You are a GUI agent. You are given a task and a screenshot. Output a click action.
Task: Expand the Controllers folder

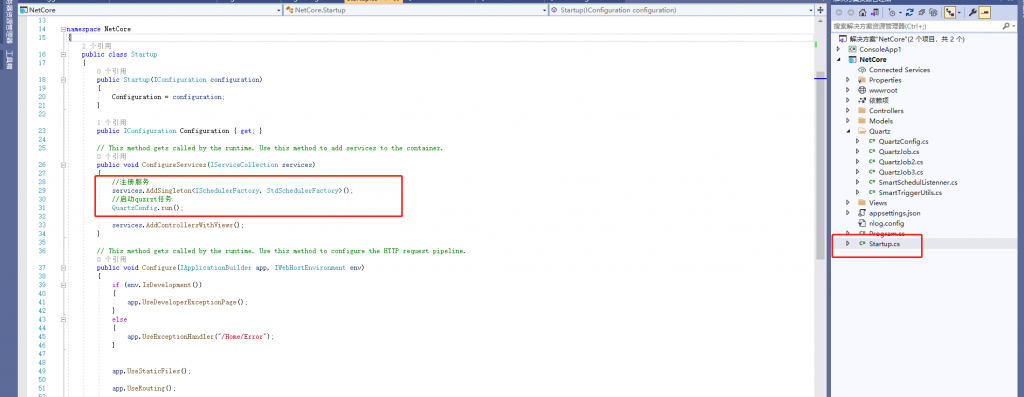click(x=848, y=110)
